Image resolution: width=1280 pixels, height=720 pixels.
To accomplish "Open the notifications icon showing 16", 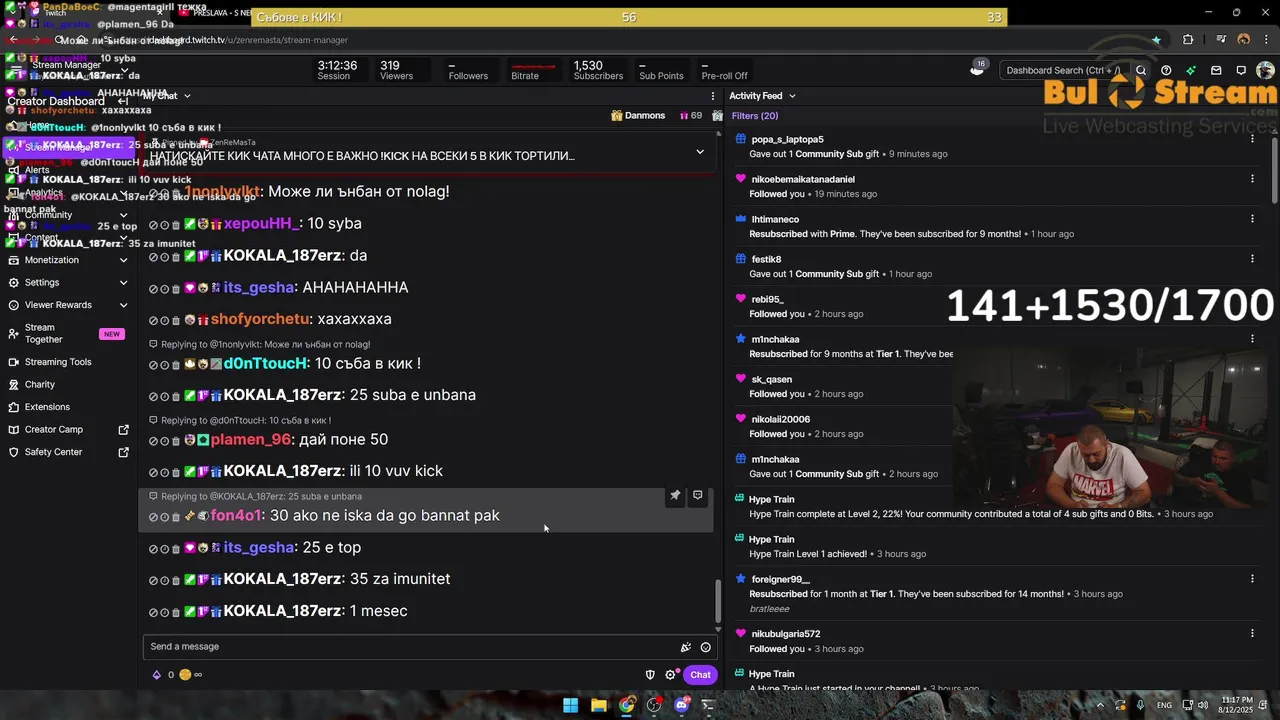I will click(x=978, y=68).
